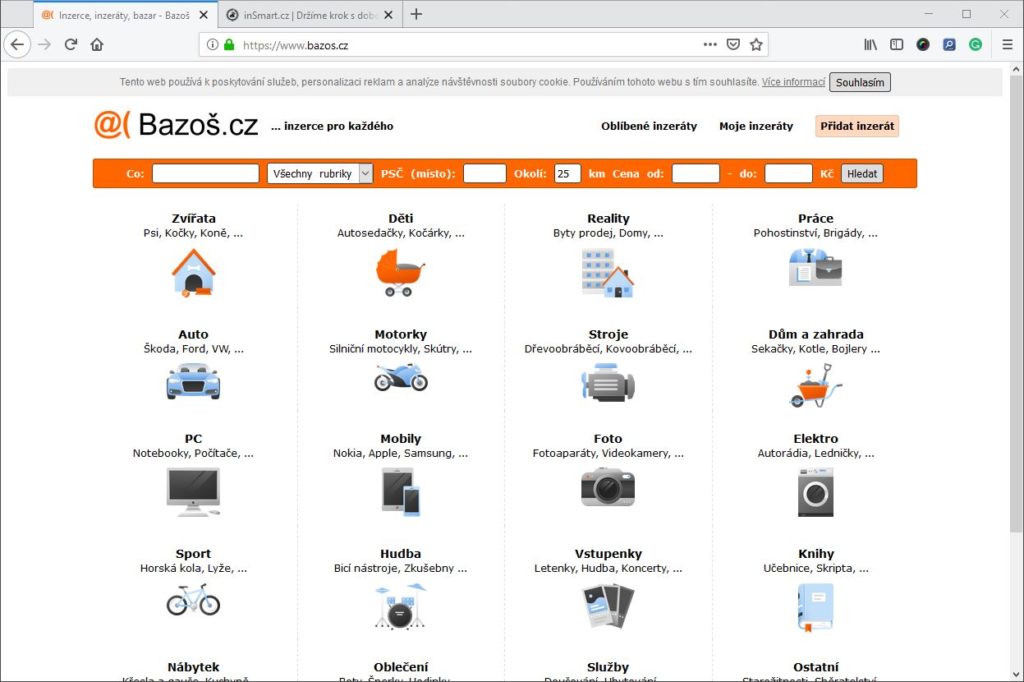Click the Souhlasím cookie button
Image resolution: width=1024 pixels, height=682 pixels.
click(x=859, y=82)
